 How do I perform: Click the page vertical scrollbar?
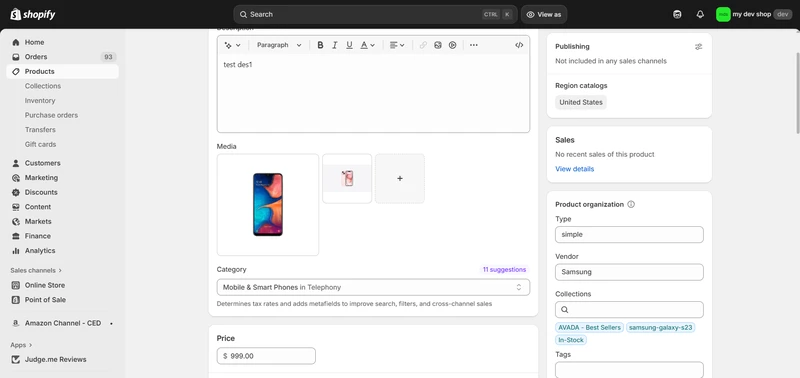click(797, 92)
